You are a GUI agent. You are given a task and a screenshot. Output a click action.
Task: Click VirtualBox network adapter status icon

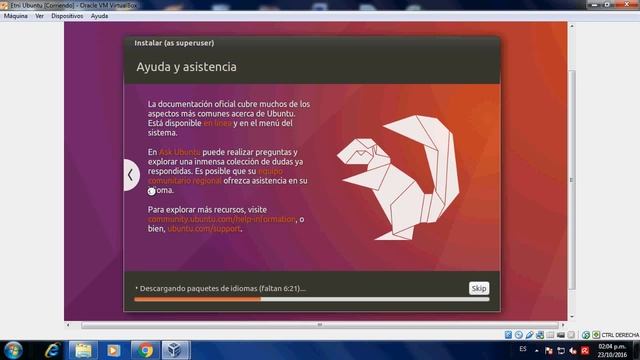540,335
